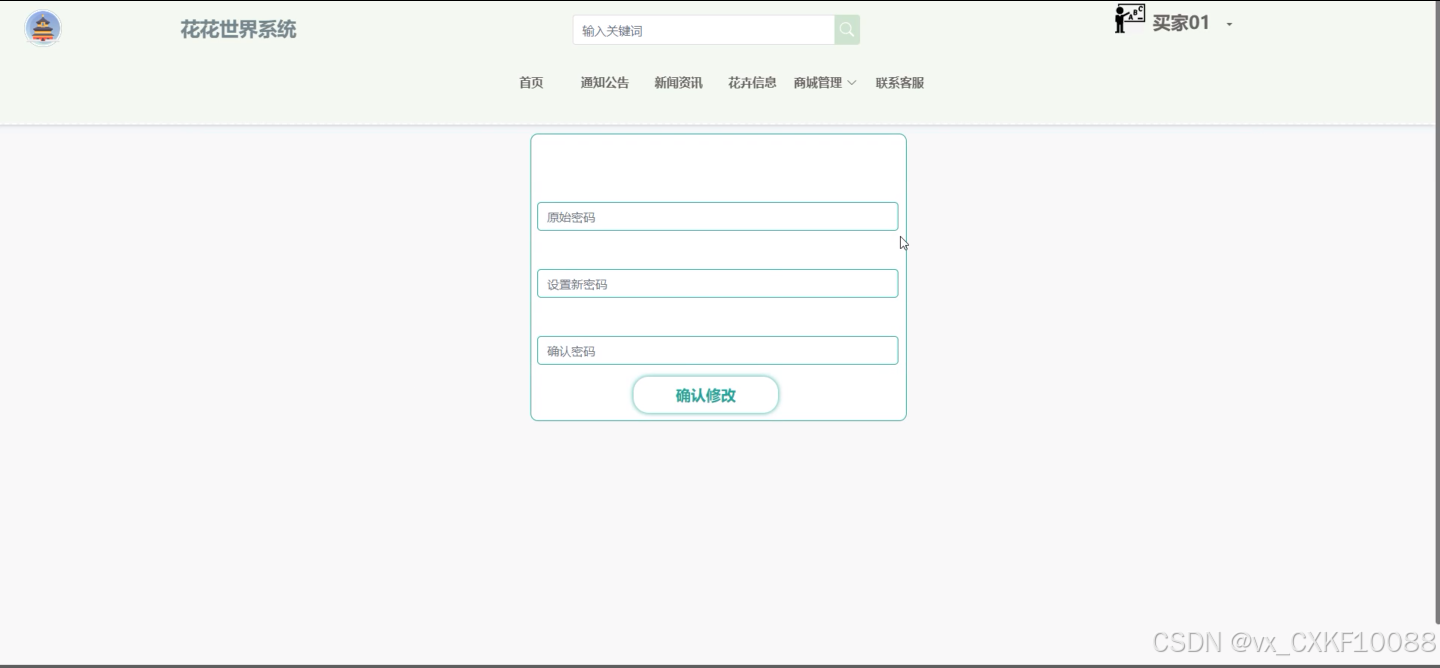Open the 联系客服 menu item
Screen dimensions: 1440x668
[900, 83]
